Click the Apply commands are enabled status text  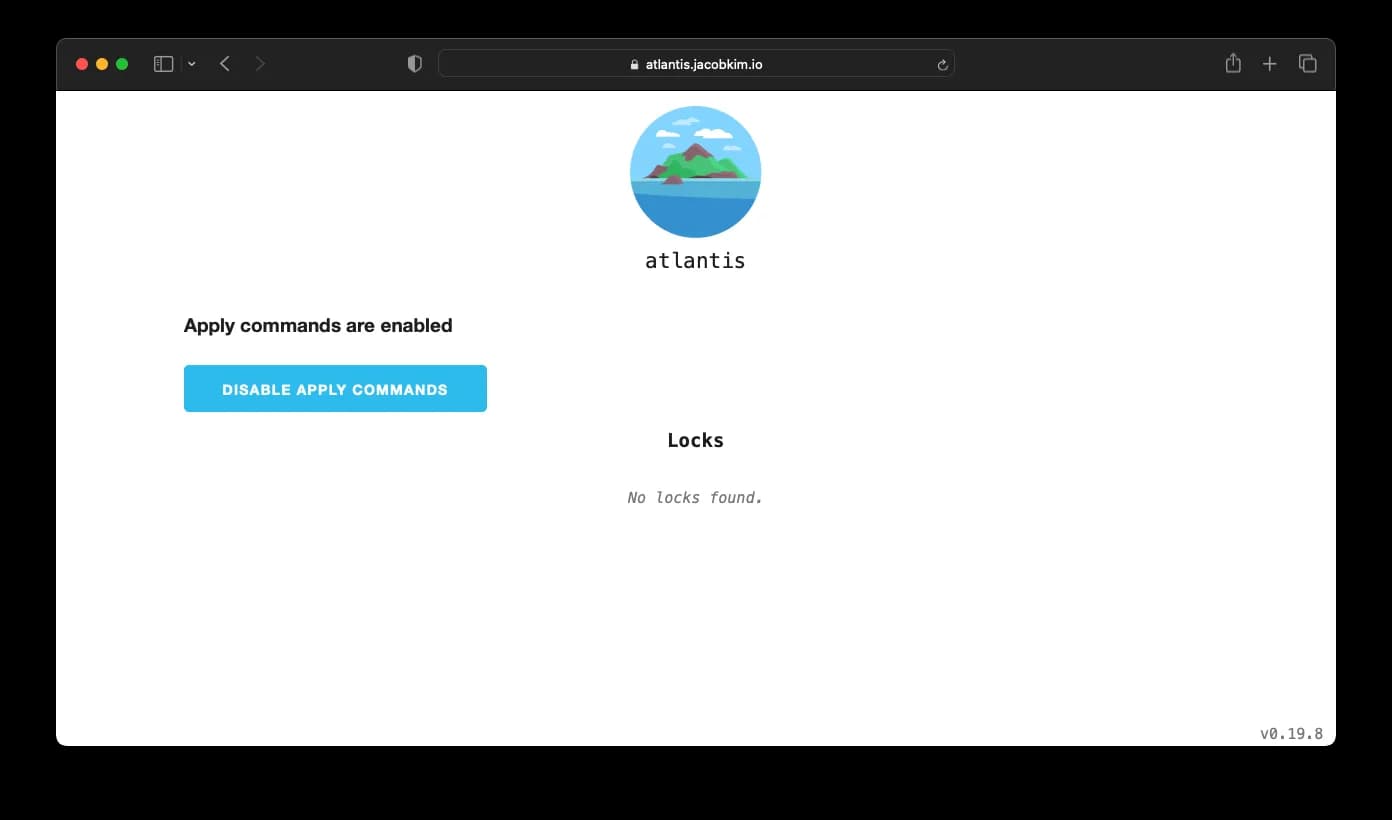318,325
